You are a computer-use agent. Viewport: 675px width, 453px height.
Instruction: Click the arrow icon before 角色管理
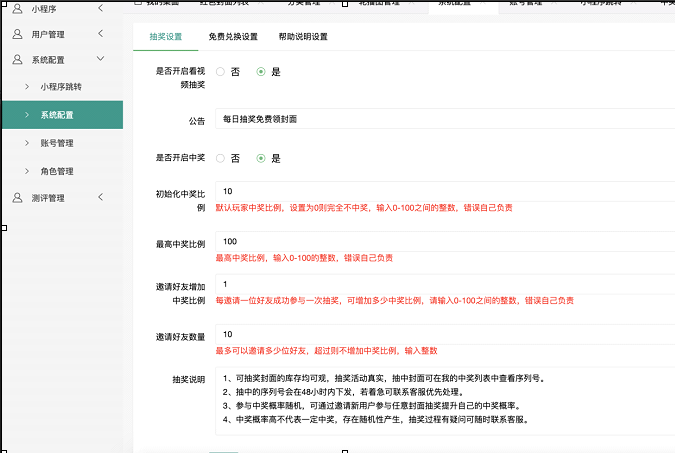[27, 171]
